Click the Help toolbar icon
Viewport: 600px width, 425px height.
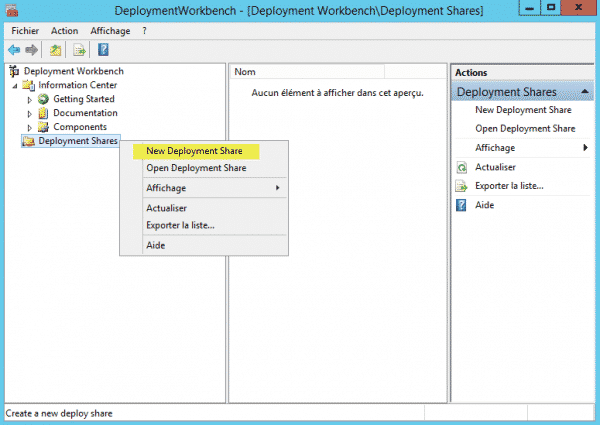102,50
